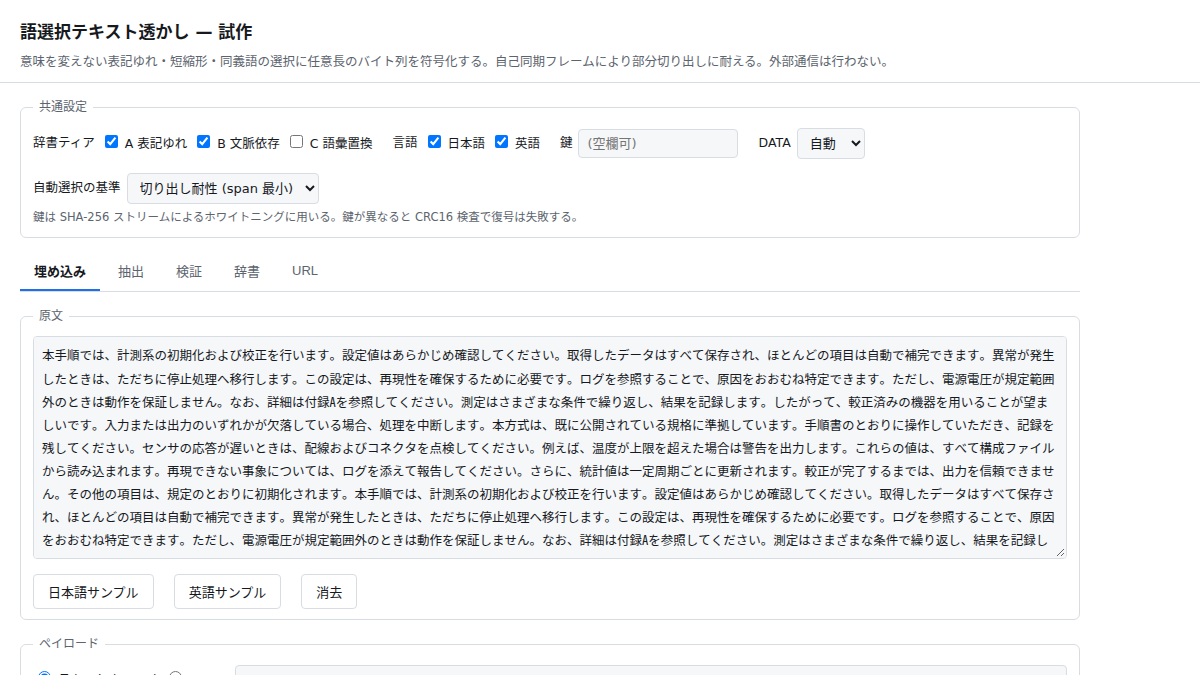Toggle the A 表記ゆれ dictionary tier checkbox
The height and width of the screenshot is (675, 1200).
[111, 142]
